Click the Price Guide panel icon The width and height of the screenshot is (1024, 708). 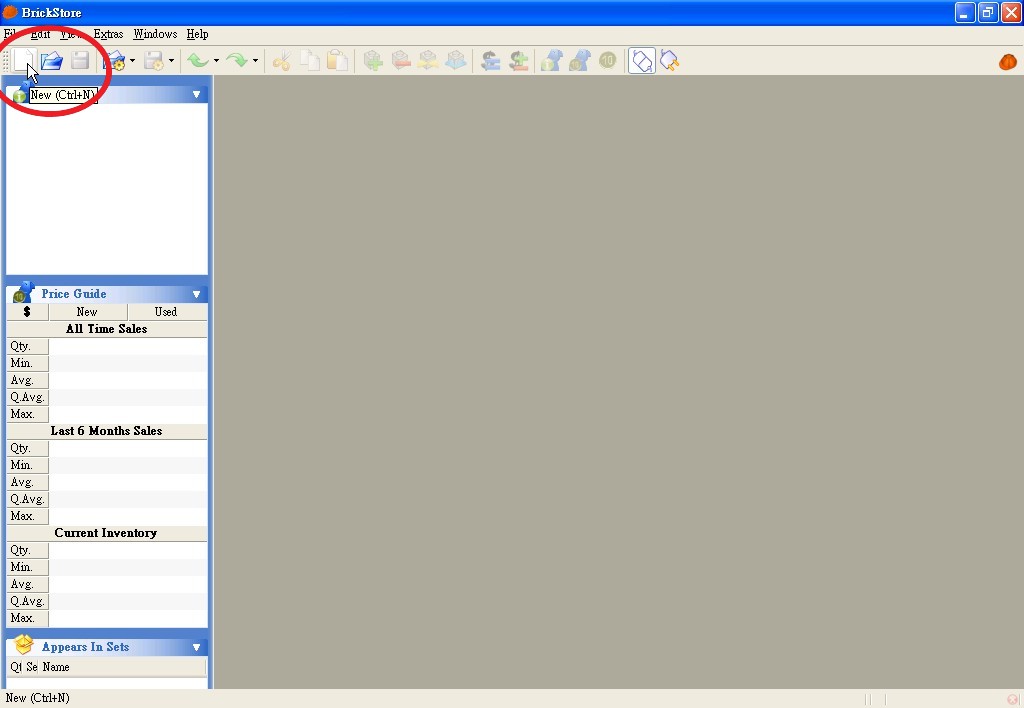[24, 293]
